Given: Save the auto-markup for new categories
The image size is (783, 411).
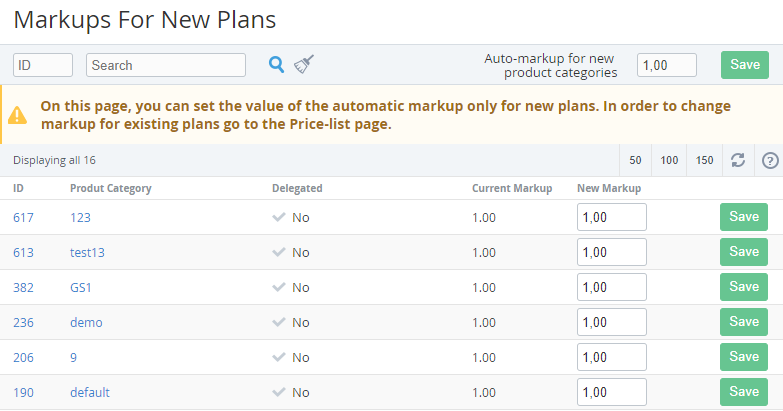Looking at the screenshot, I should tap(744, 65).
